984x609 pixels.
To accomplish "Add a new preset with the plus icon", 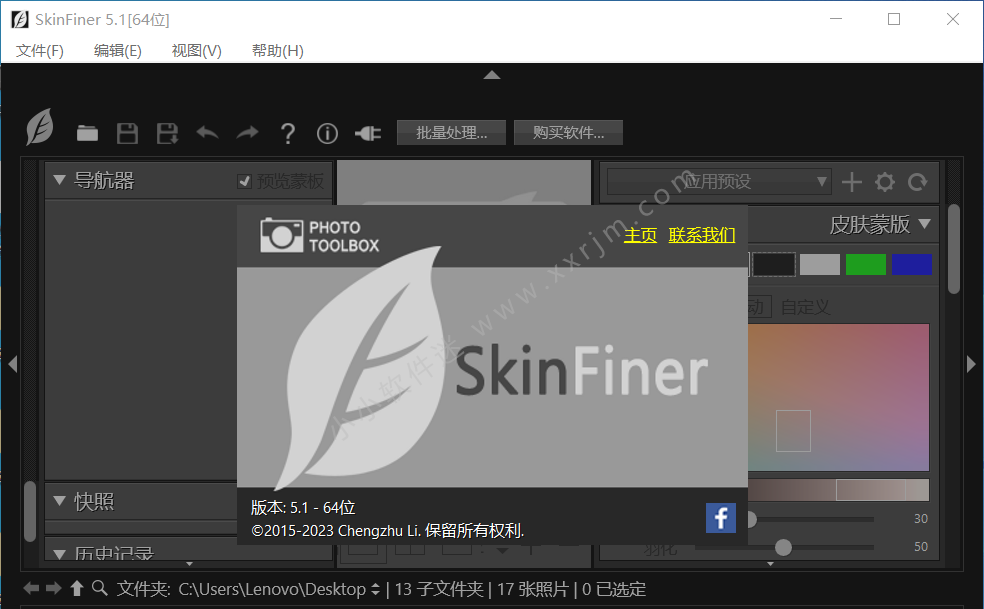I will point(852,182).
